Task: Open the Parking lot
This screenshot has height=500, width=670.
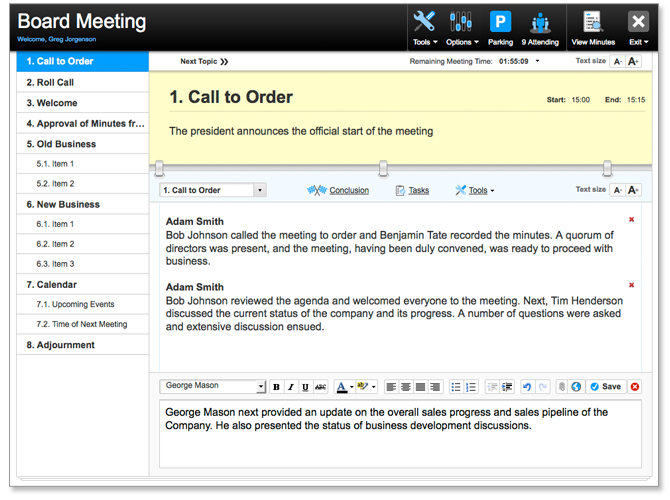Action: [500, 28]
